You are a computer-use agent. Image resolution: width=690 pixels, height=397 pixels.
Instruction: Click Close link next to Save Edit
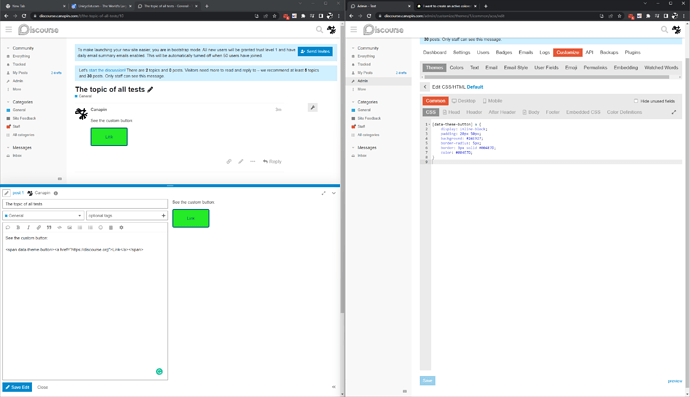[42, 387]
